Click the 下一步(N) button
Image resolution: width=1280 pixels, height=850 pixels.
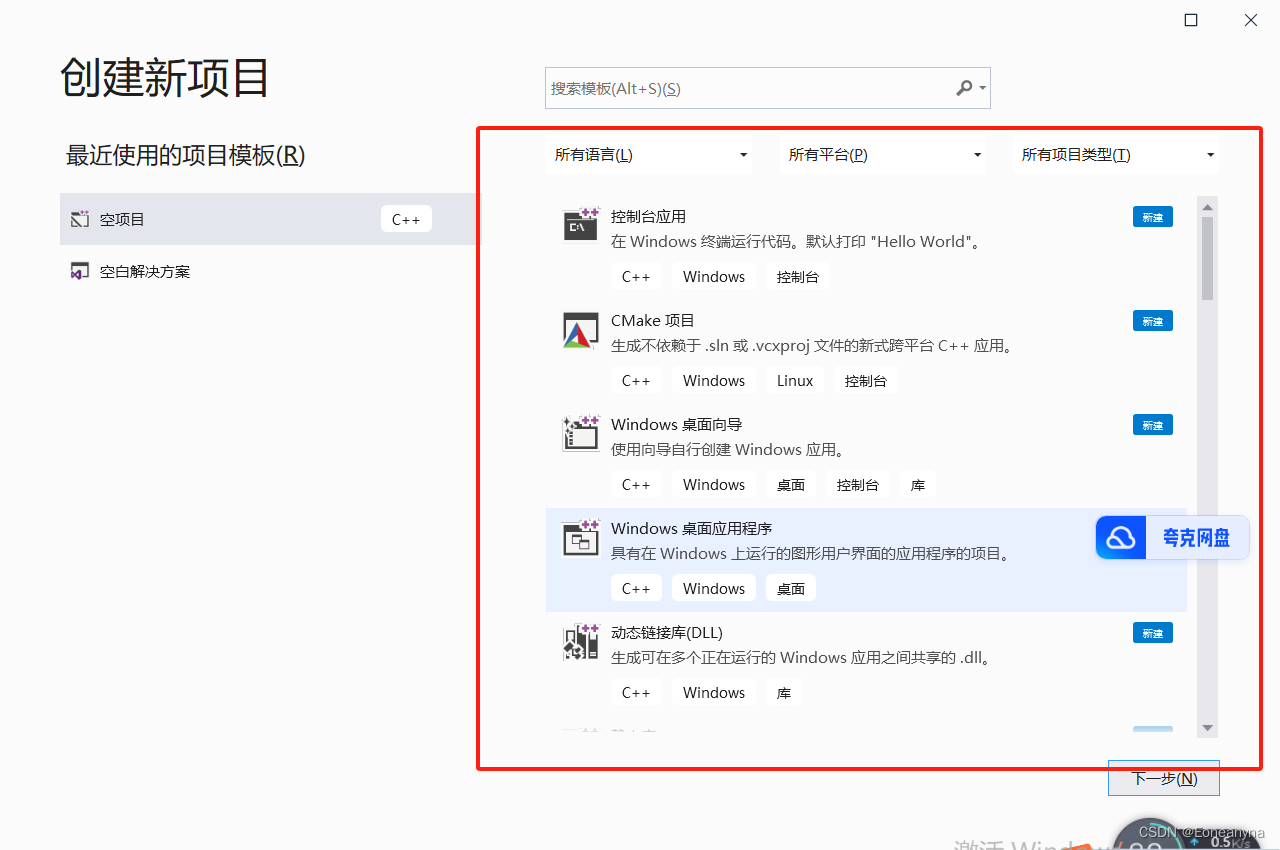coord(1164,778)
